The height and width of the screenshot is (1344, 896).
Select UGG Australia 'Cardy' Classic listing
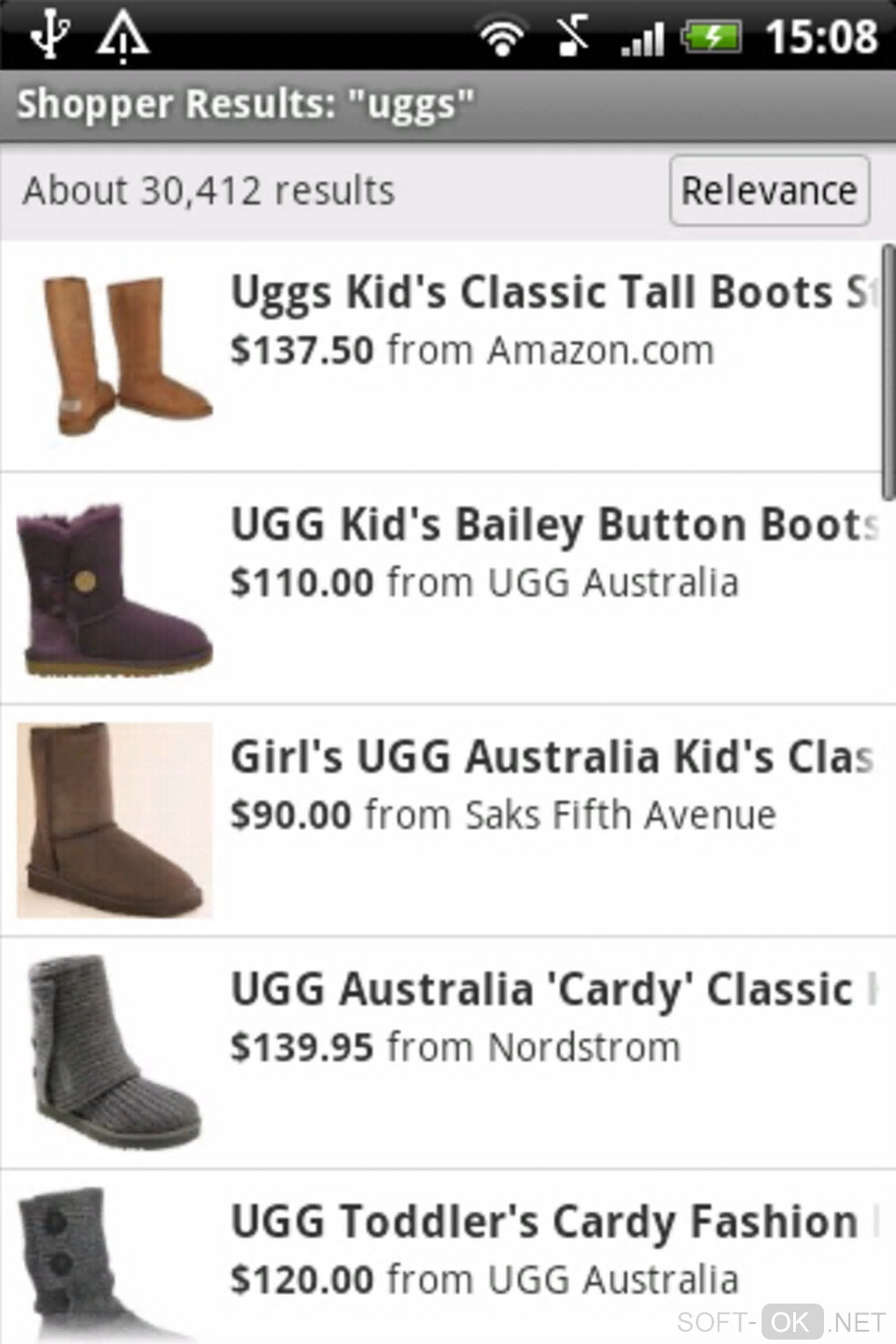coord(448,1053)
